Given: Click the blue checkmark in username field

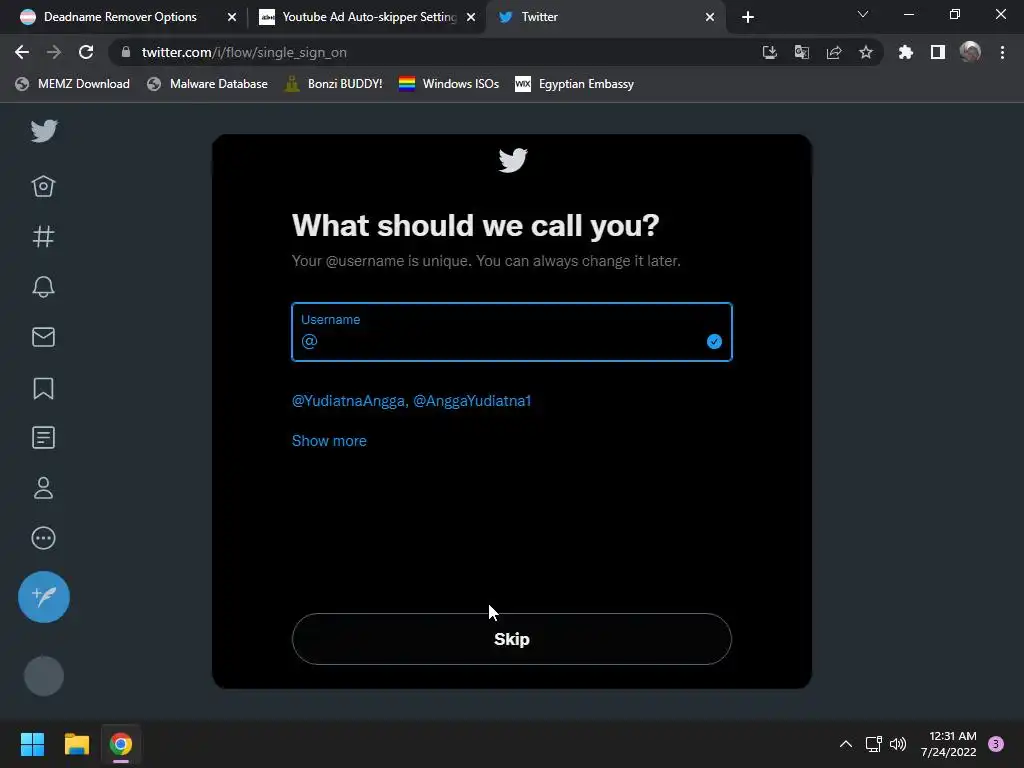Looking at the screenshot, I should (x=714, y=342).
